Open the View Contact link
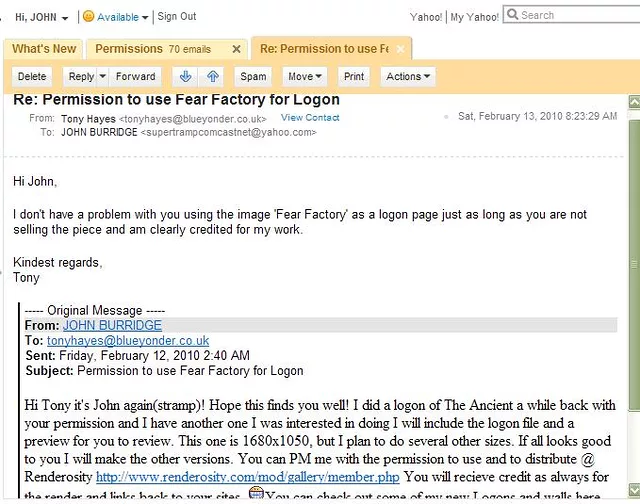Screen dimensions: 640x504 click(310, 118)
